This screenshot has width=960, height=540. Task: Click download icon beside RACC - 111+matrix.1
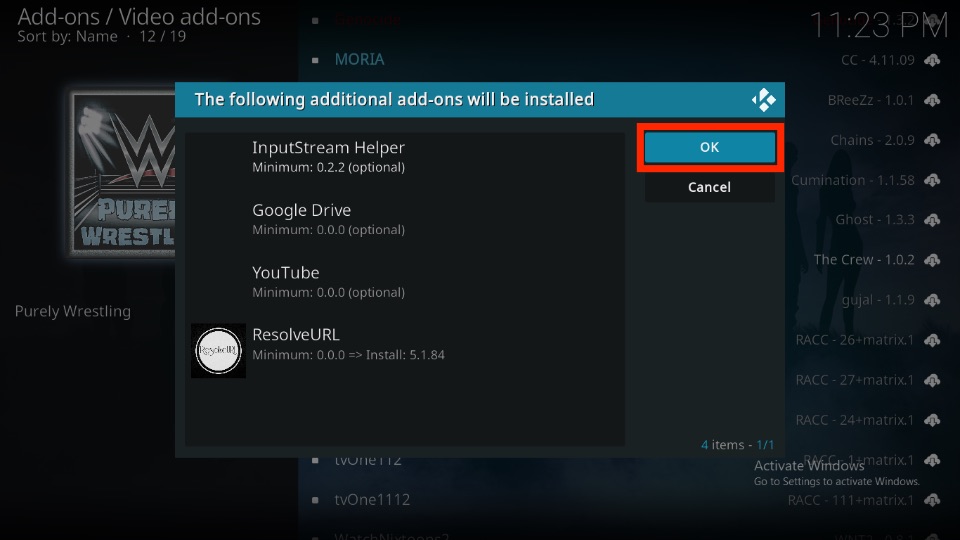pyautogui.click(x=932, y=500)
